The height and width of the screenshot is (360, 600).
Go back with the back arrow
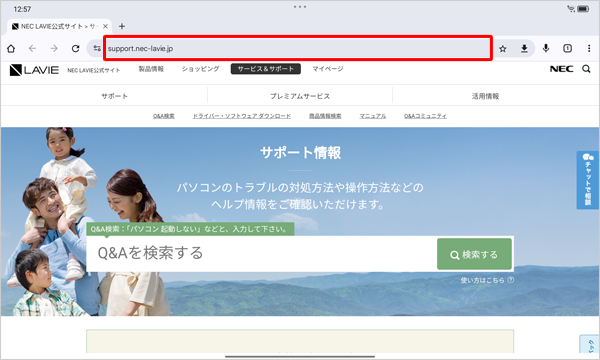(33, 48)
